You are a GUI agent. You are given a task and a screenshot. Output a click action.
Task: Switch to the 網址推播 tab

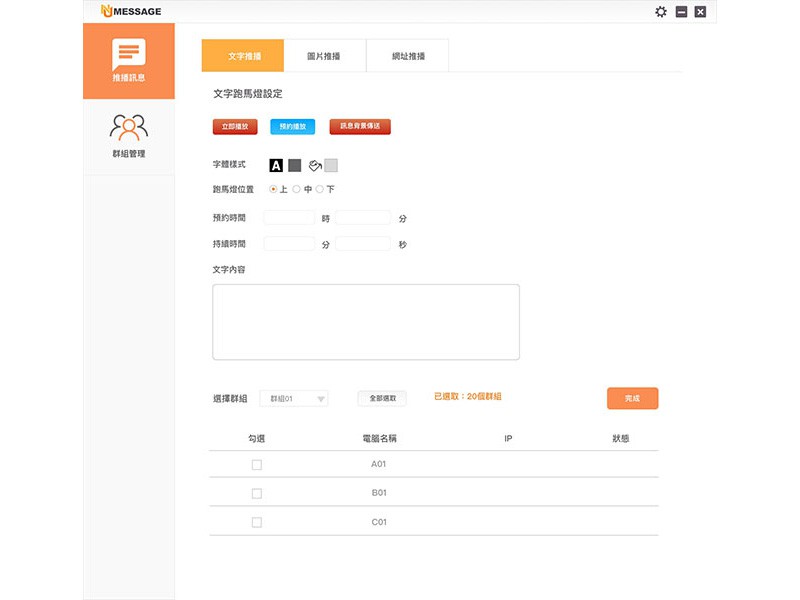[x=407, y=56]
